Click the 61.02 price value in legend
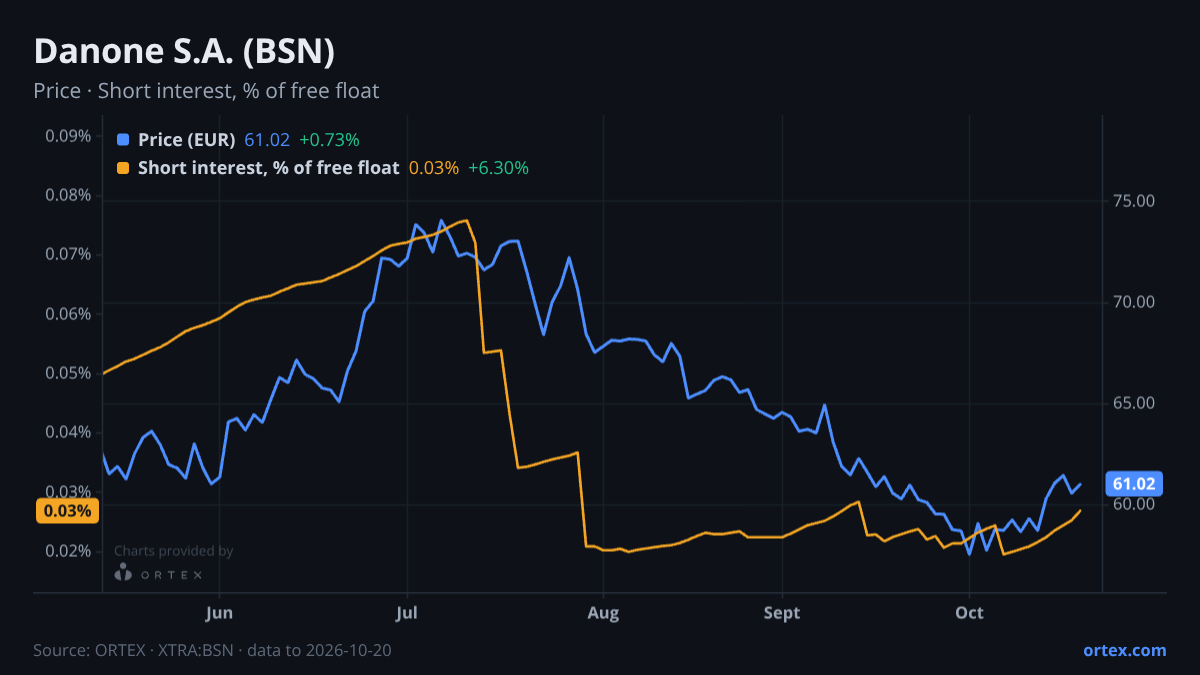 (267, 140)
